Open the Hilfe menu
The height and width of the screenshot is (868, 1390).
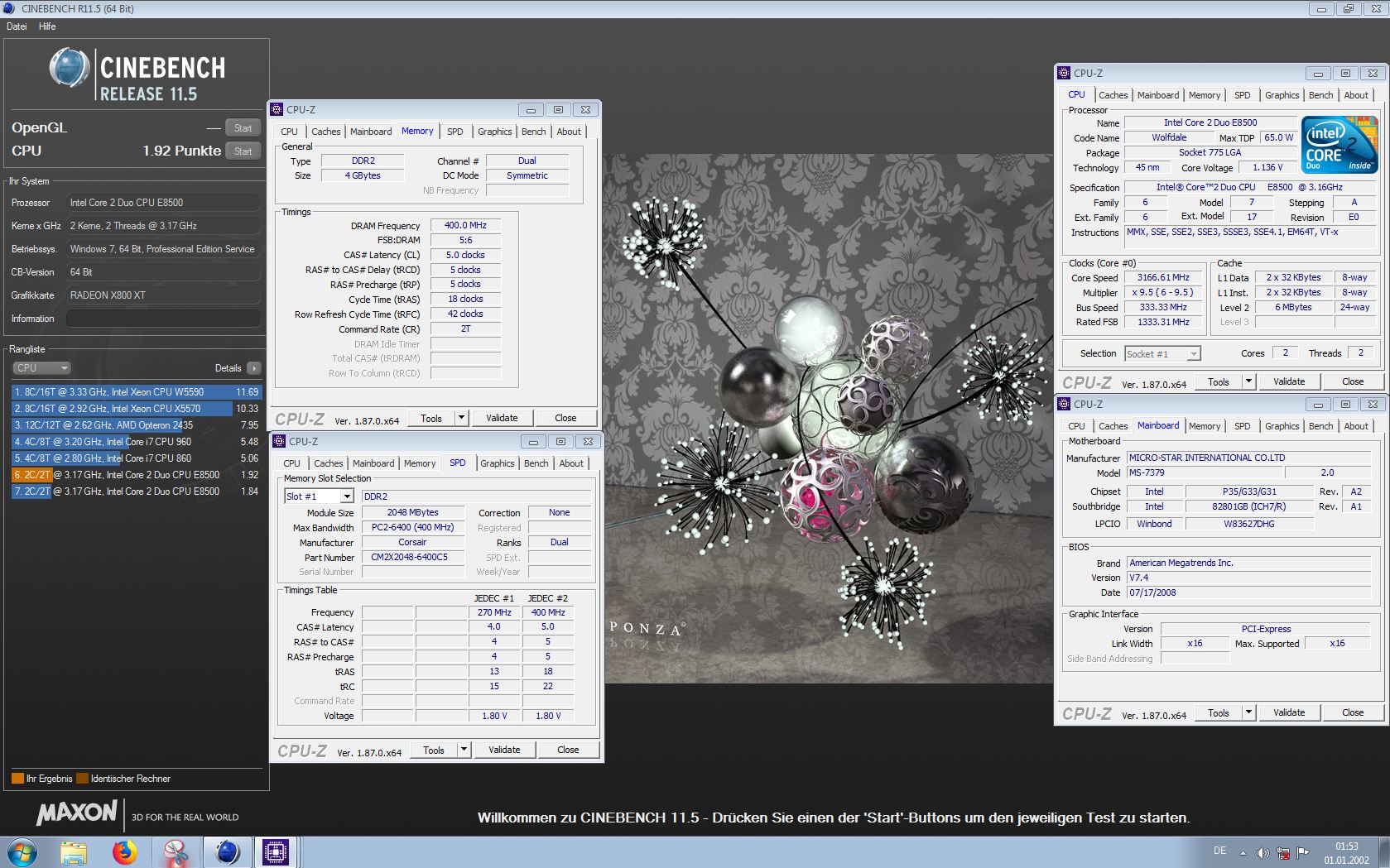click(x=47, y=26)
